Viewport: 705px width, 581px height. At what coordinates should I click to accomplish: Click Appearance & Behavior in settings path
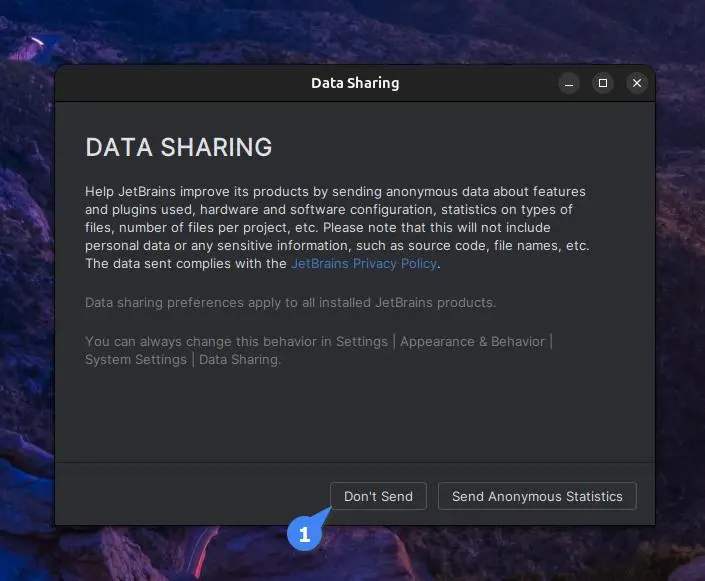473,342
